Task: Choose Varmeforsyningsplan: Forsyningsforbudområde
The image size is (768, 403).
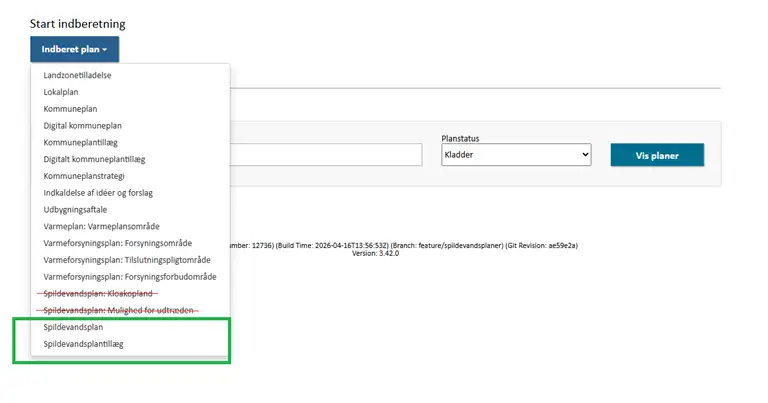Action: [x=129, y=276]
